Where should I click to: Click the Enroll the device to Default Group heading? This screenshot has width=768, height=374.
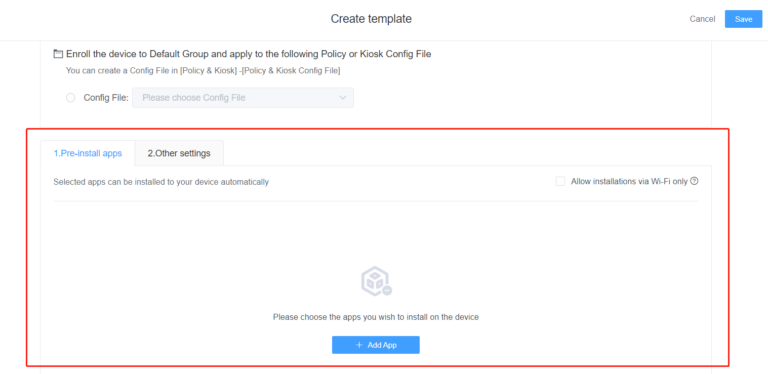click(x=249, y=54)
